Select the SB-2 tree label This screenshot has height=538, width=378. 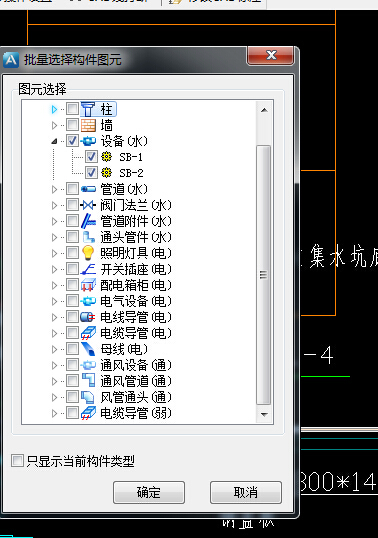tap(131, 173)
